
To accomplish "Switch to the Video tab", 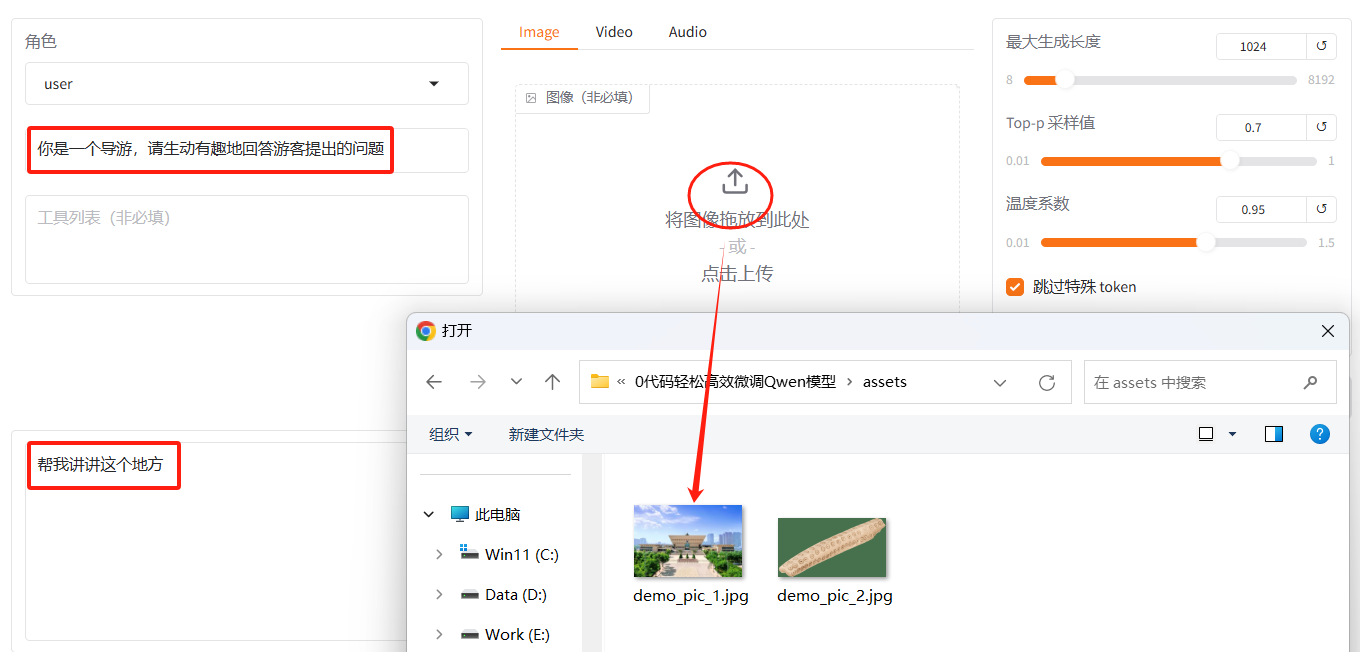I will pos(614,32).
